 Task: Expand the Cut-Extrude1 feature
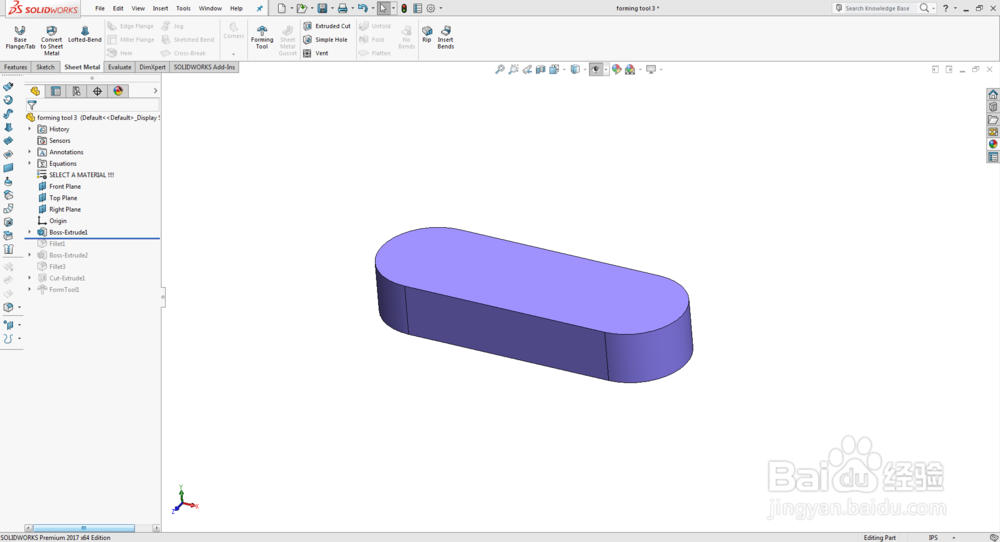29,278
